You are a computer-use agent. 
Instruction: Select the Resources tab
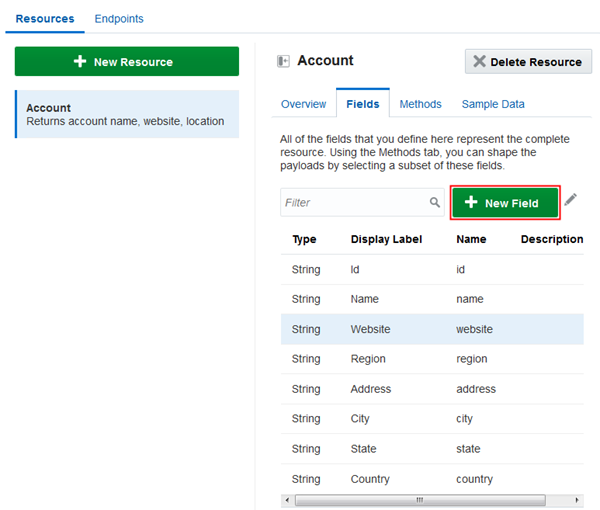pyautogui.click(x=45, y=19)
